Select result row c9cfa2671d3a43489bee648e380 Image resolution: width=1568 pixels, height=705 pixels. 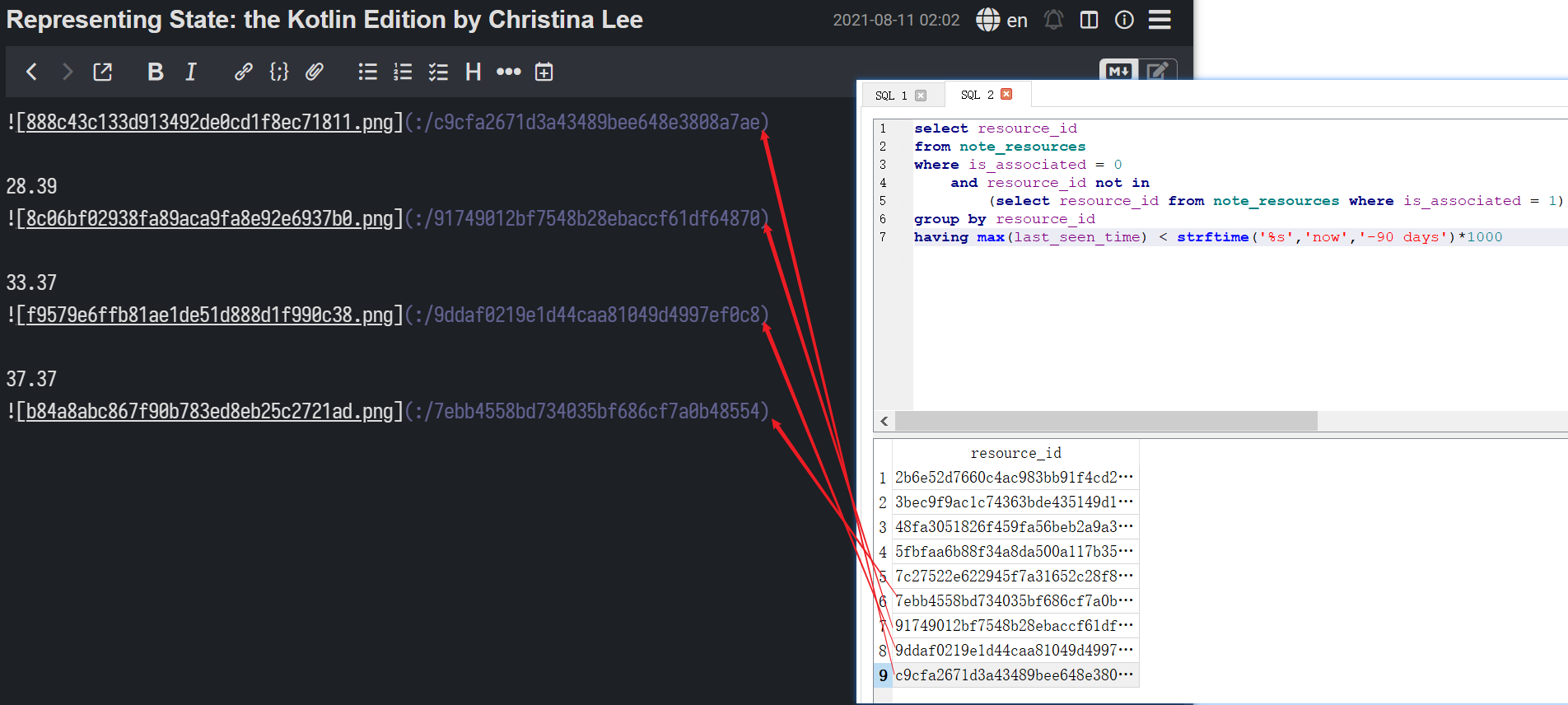click(1015, 675)
